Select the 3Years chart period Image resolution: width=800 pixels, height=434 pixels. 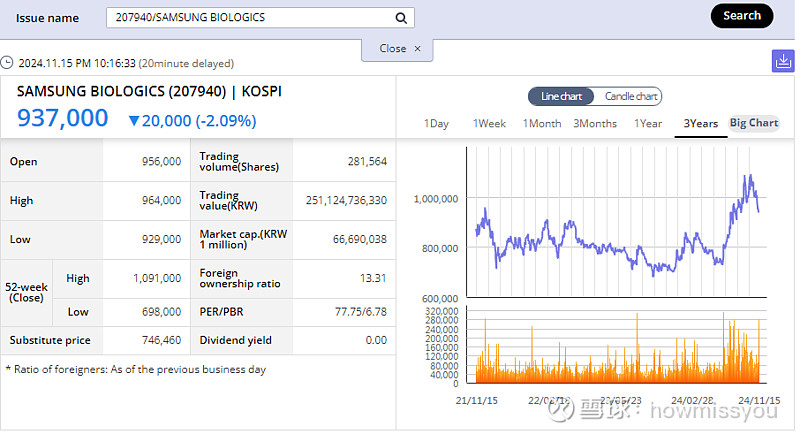click(x=701, y=123)
